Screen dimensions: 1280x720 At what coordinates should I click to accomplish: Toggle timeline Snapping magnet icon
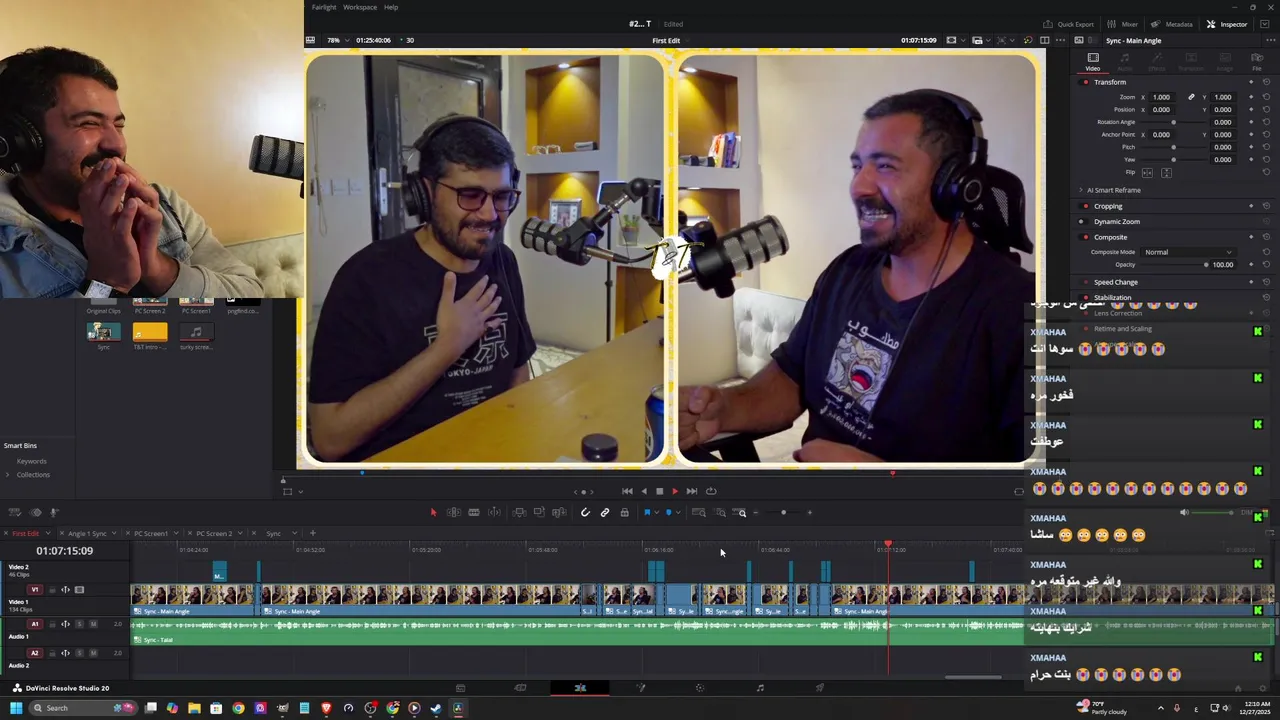pyautogui.click(x=585, y=512)
